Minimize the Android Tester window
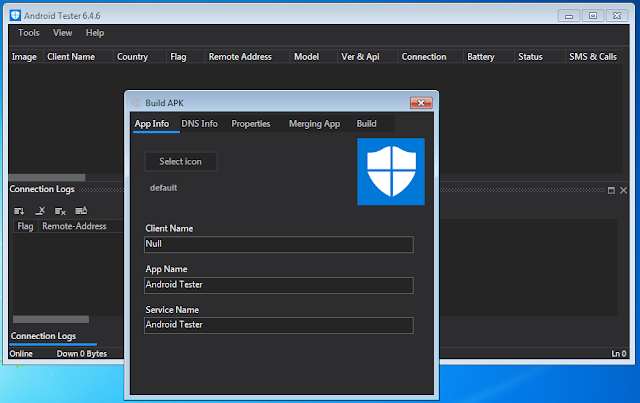Viewport: 640px width, 403px height. [x=569, y=16]
